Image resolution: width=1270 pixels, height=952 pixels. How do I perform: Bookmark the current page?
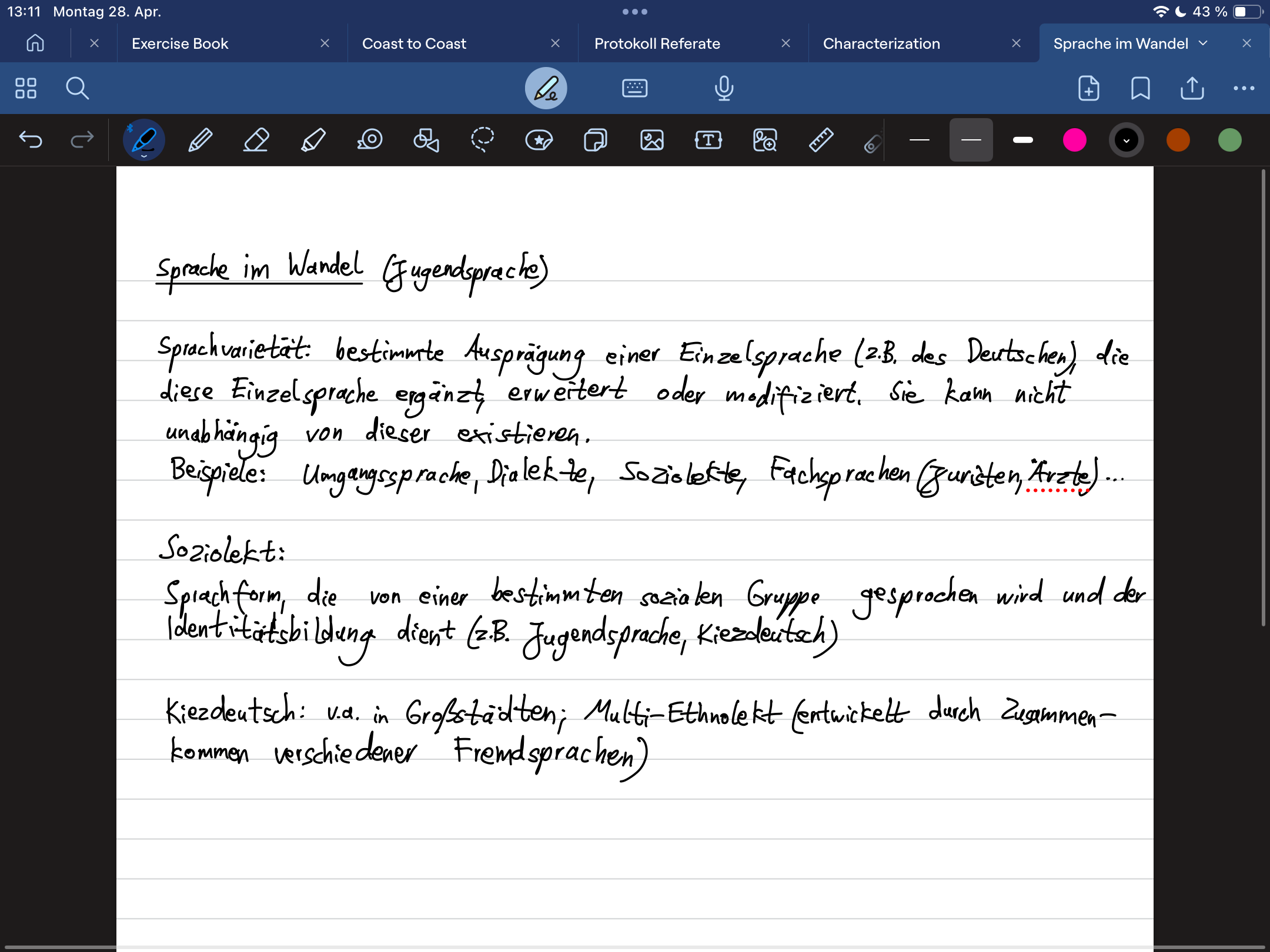point(1141,88)
